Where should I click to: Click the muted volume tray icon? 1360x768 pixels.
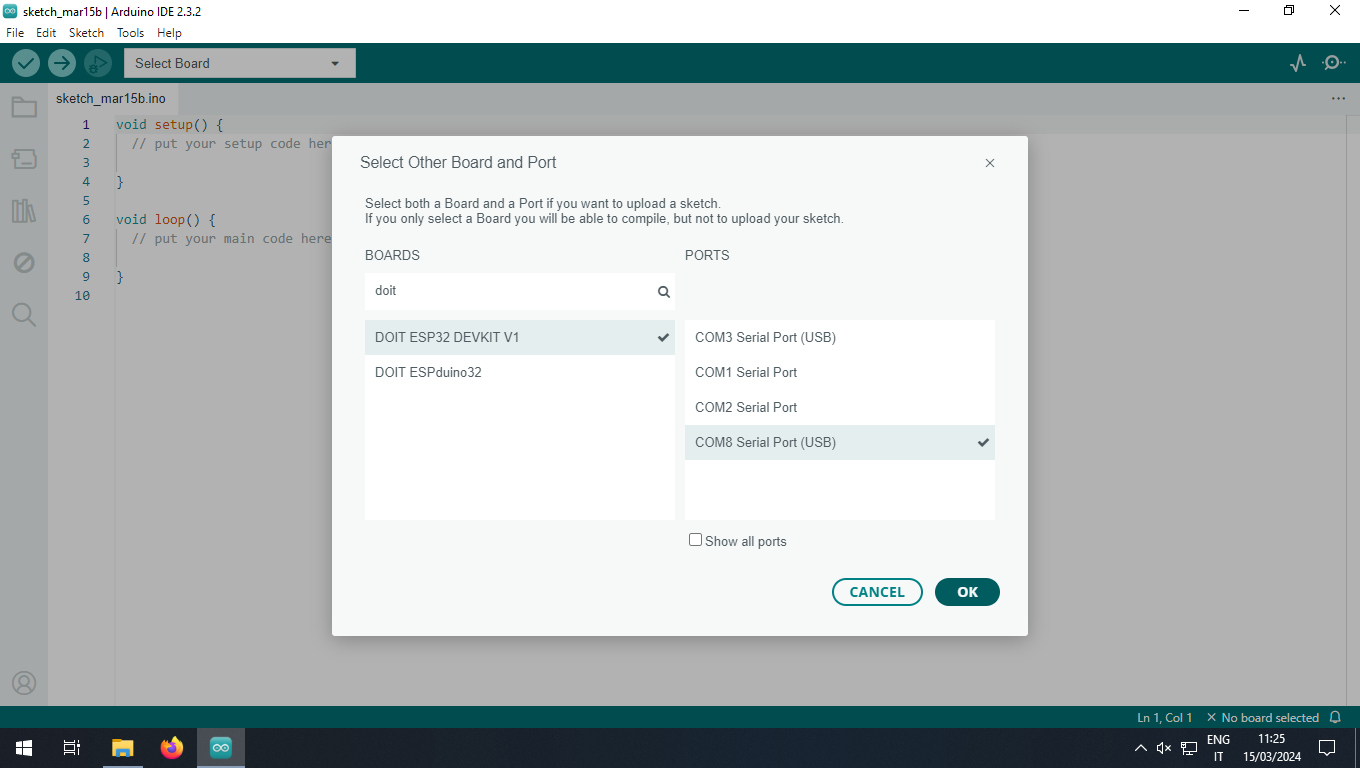pos(1164,748)
